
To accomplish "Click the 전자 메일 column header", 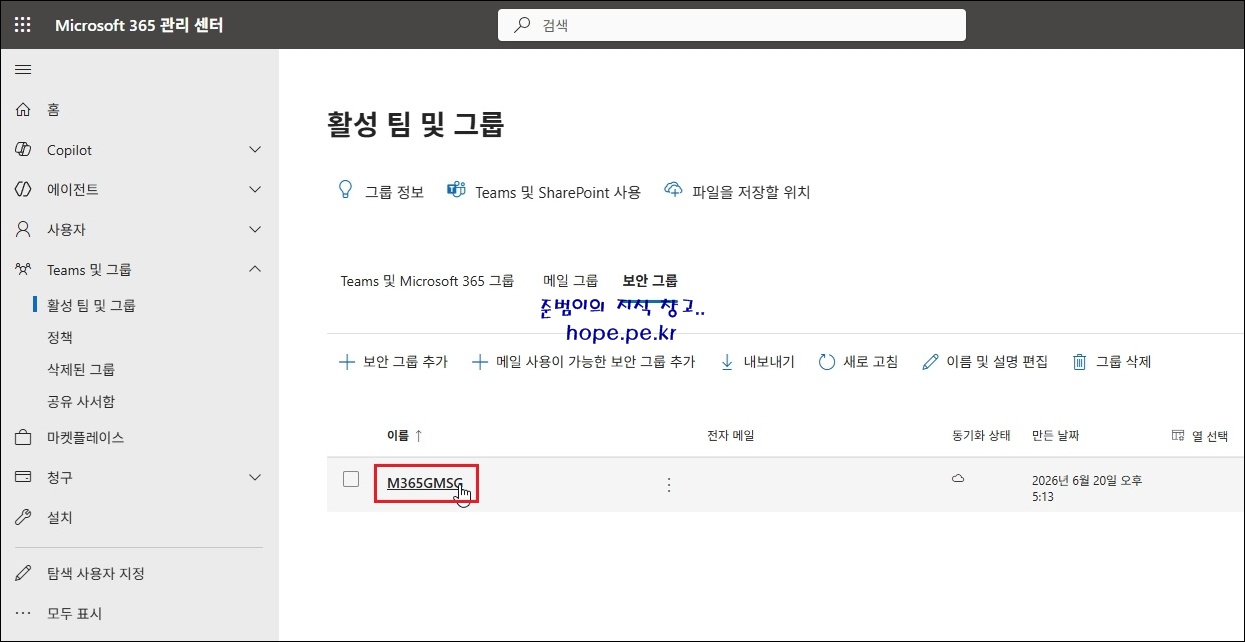I will click(730, 435).
